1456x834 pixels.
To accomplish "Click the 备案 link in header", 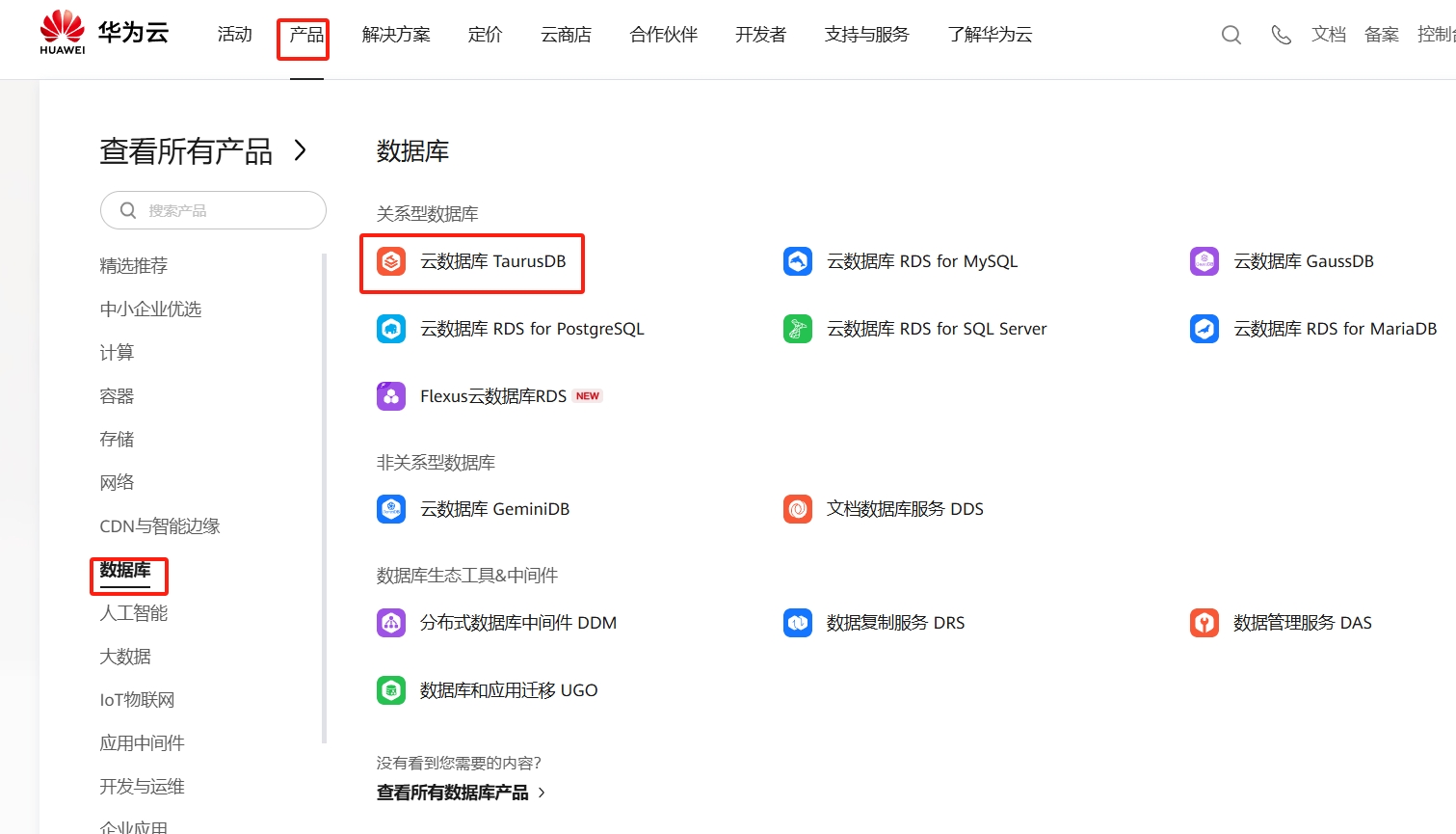I will point(1382,35).
